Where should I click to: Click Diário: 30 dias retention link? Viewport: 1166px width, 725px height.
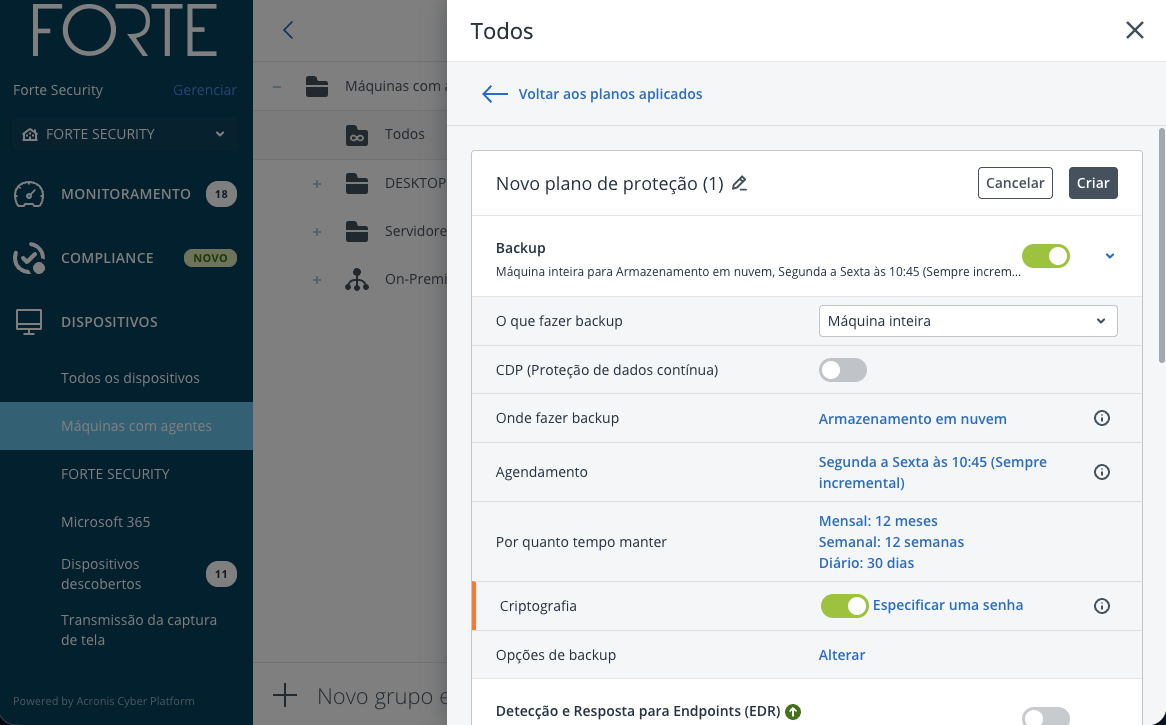(866, 562)
